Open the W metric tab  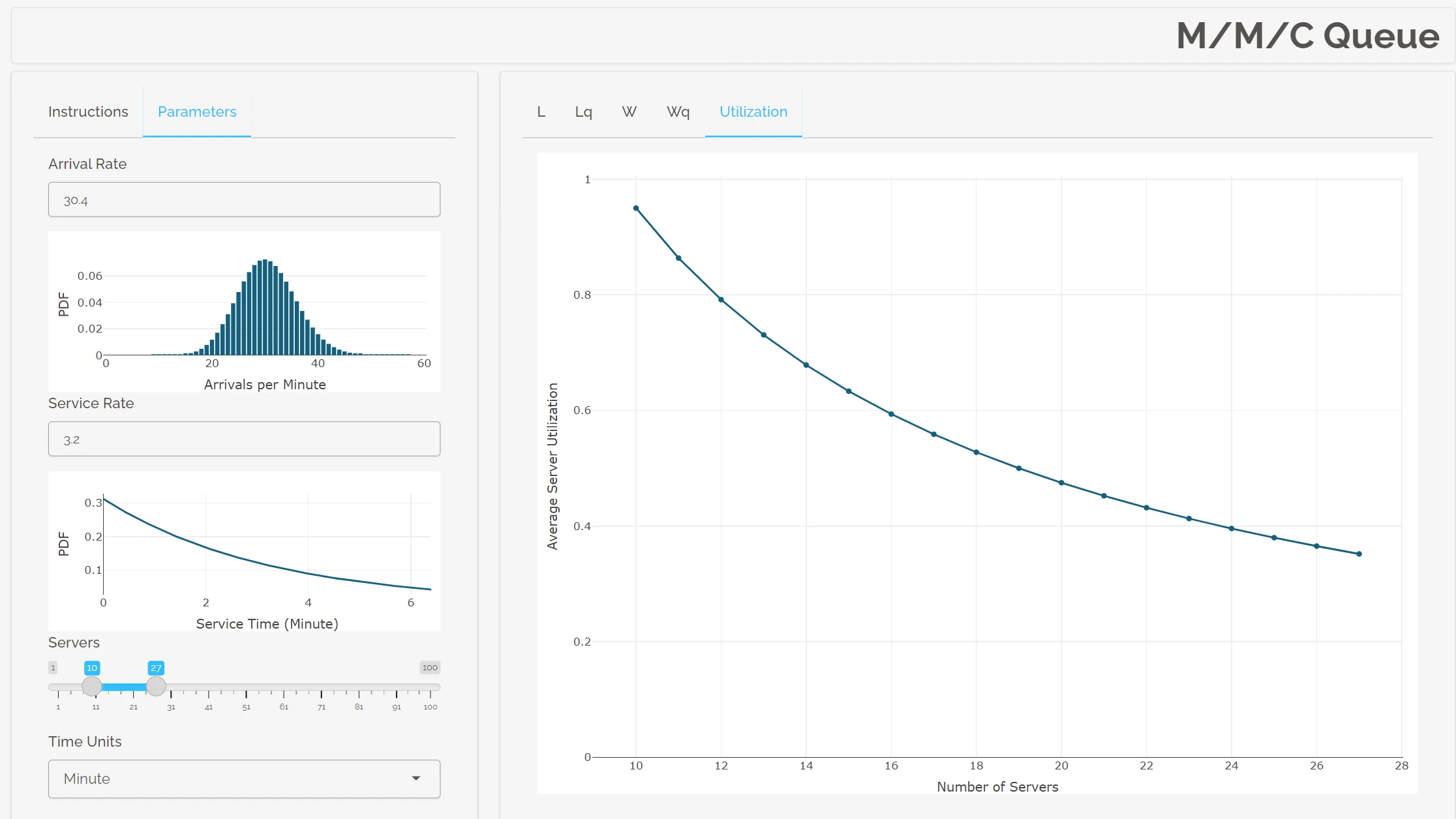tap(629, 112)
